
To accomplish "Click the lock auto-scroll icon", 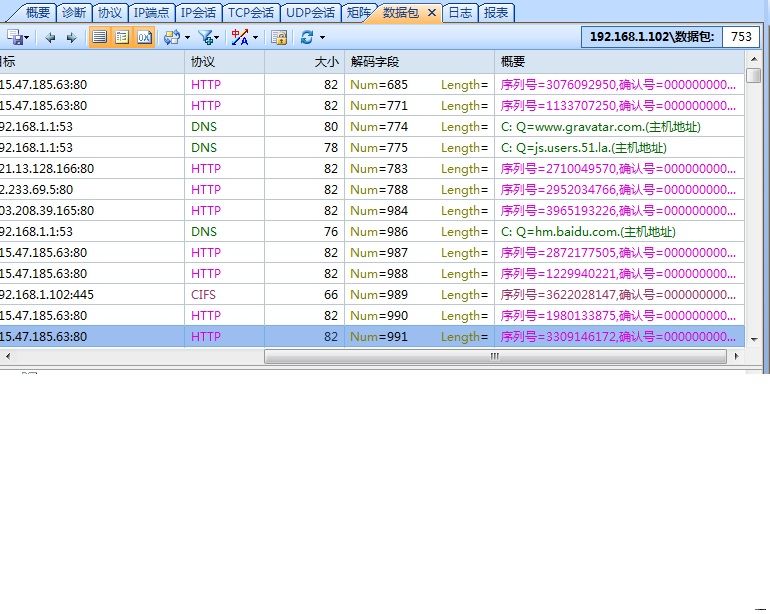I will point(280,37).
